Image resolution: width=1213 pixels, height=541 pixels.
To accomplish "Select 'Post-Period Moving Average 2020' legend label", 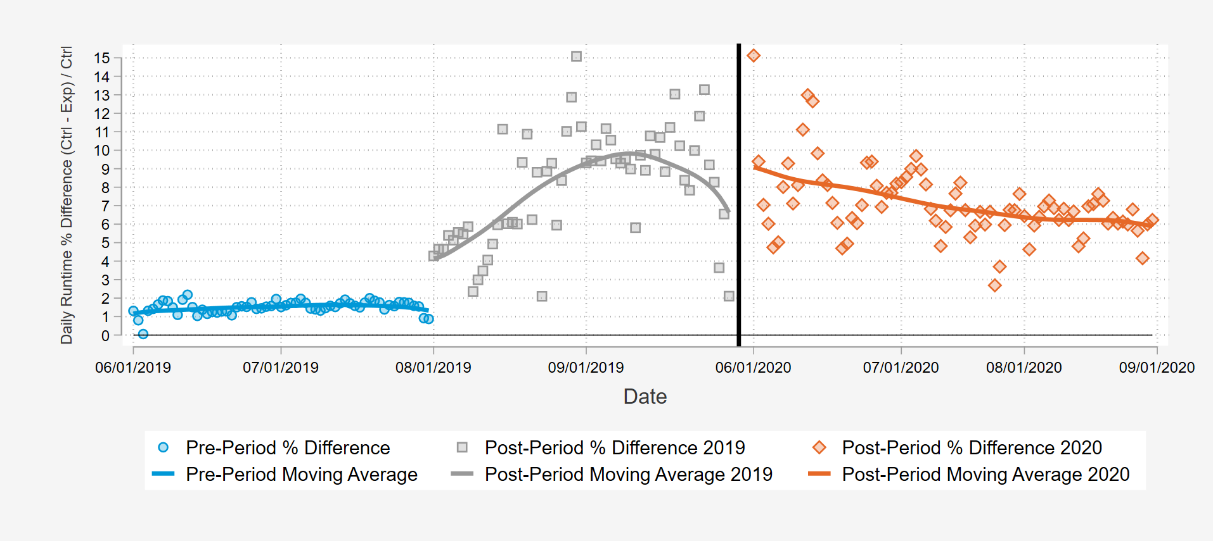I will [986, 474].
